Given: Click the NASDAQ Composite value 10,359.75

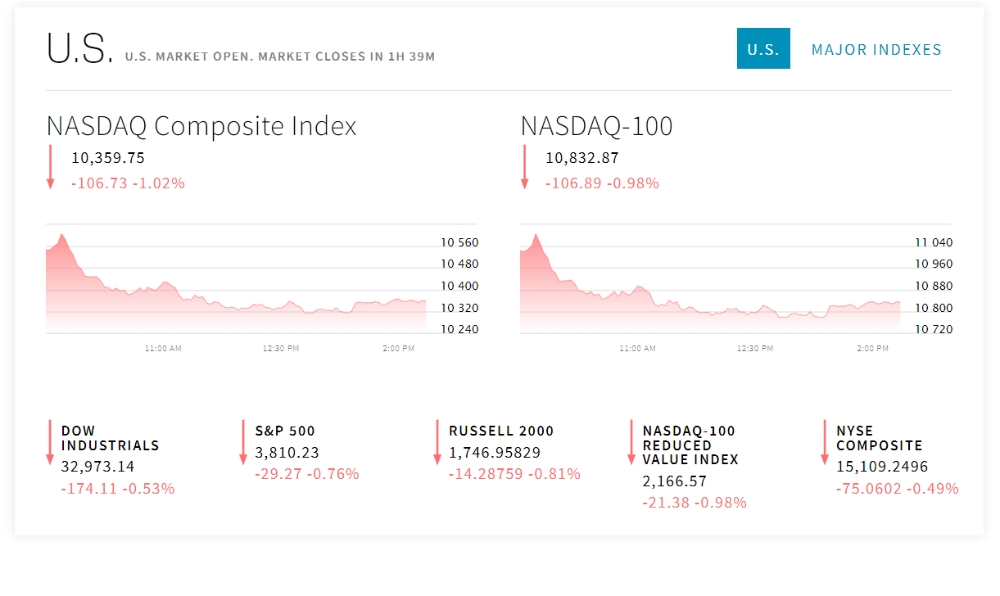Looking at the screenshot, I should click(x=108, y=158).
